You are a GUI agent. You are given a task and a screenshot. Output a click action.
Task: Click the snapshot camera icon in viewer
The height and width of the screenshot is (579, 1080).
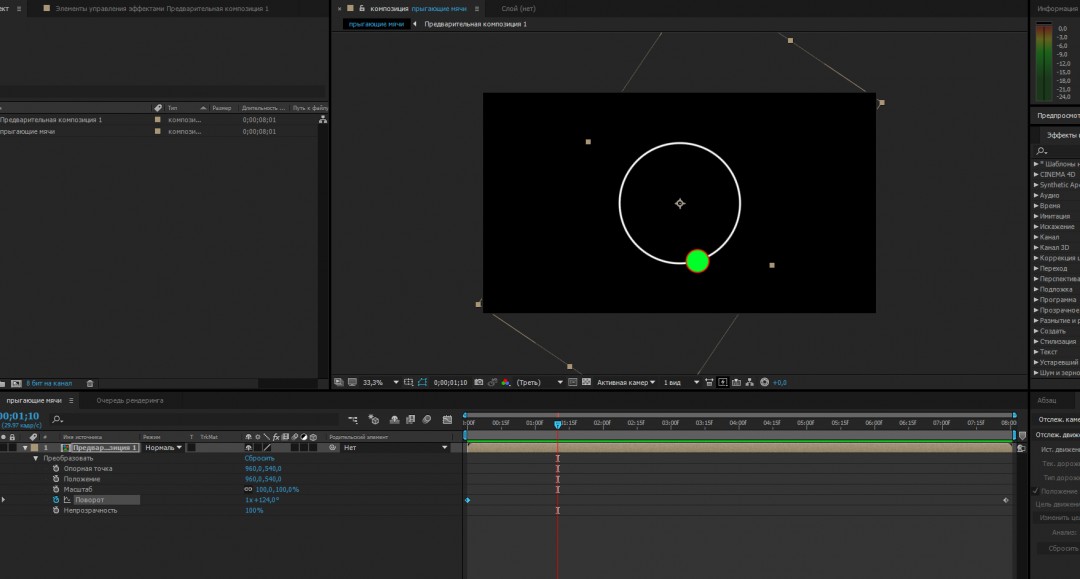click(479, 382)
